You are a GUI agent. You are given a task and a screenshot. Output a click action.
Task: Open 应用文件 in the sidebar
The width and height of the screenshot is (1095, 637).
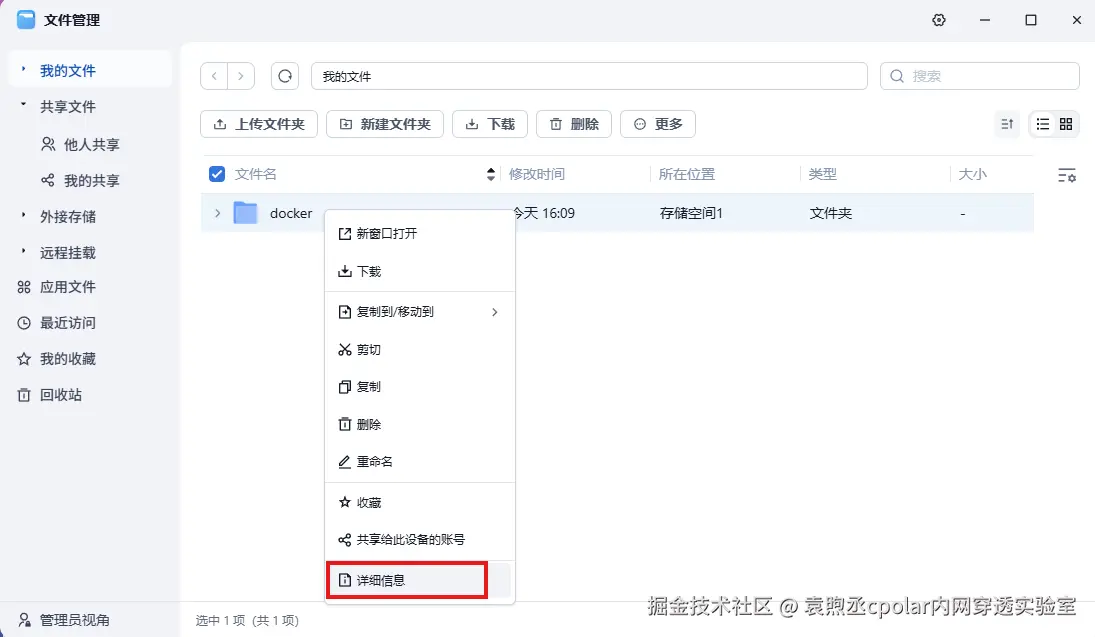[x=57, y=287]
